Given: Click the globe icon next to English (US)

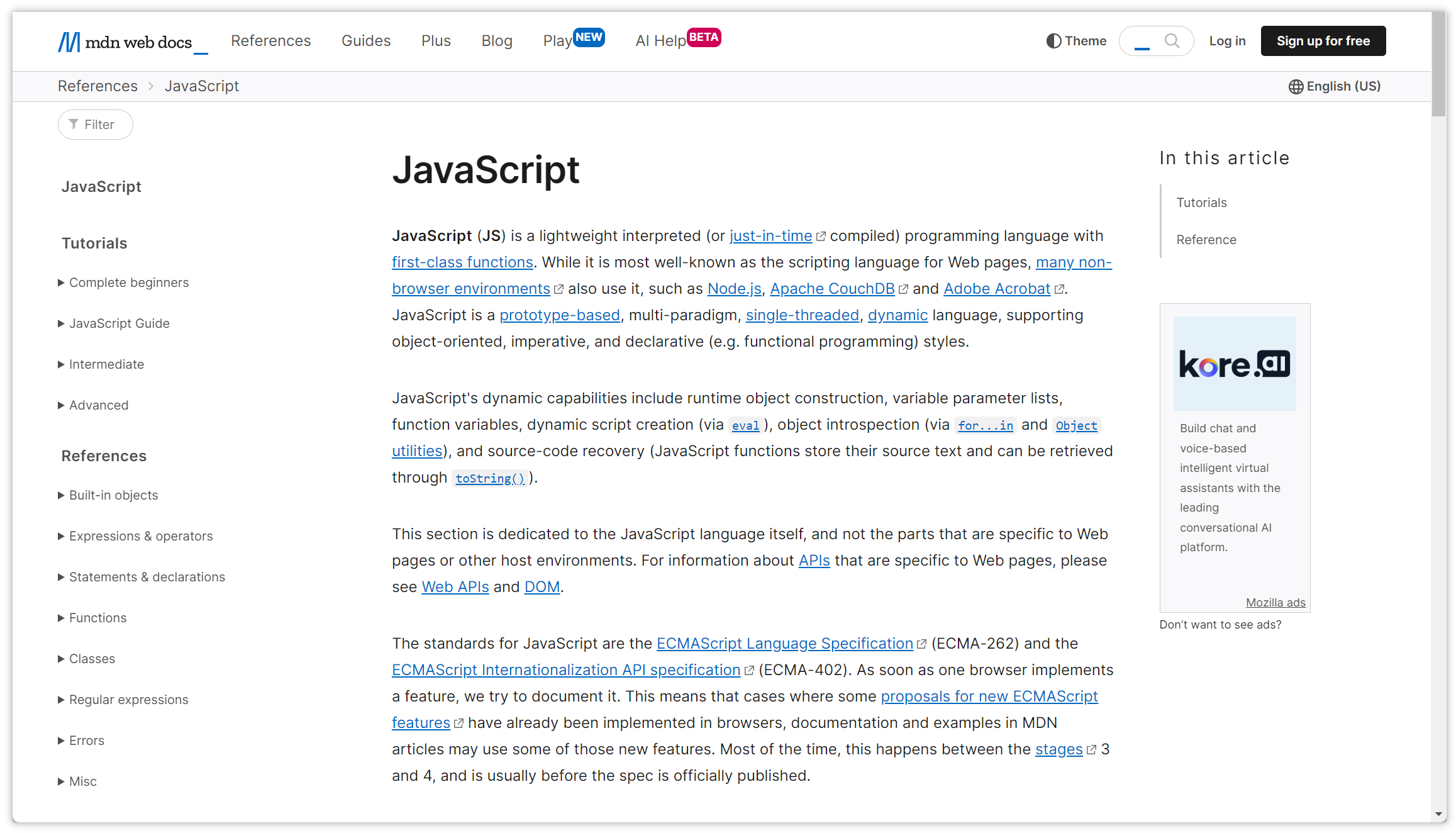Looking at the screenshot, I should click(x=1296, y=86).
